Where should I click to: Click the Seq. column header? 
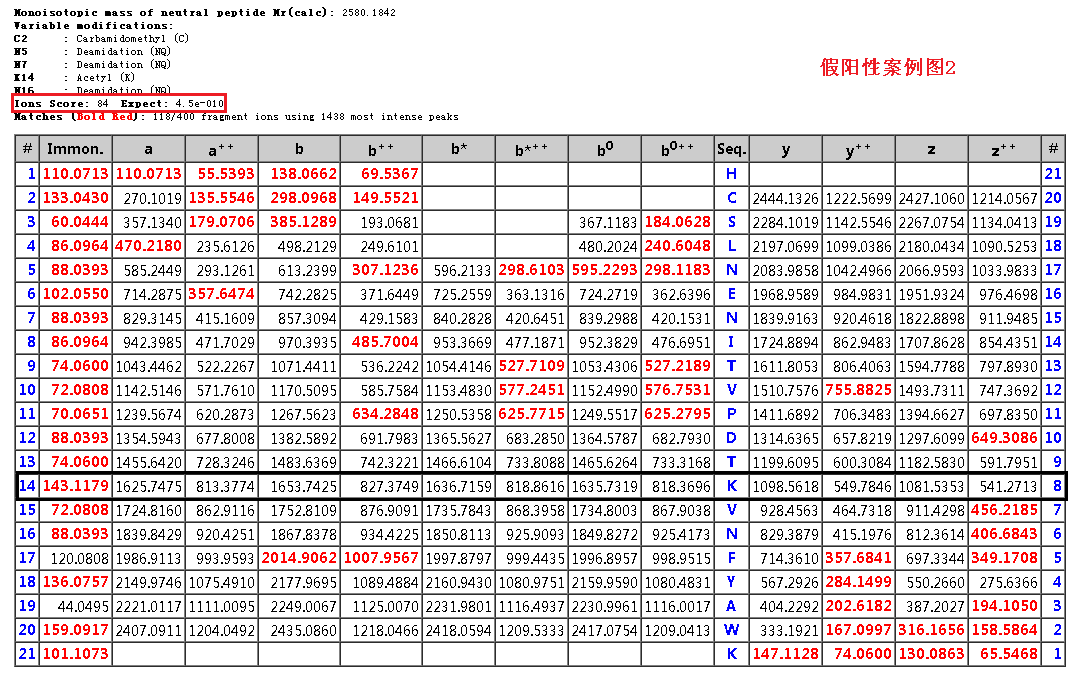pos(731,149)
